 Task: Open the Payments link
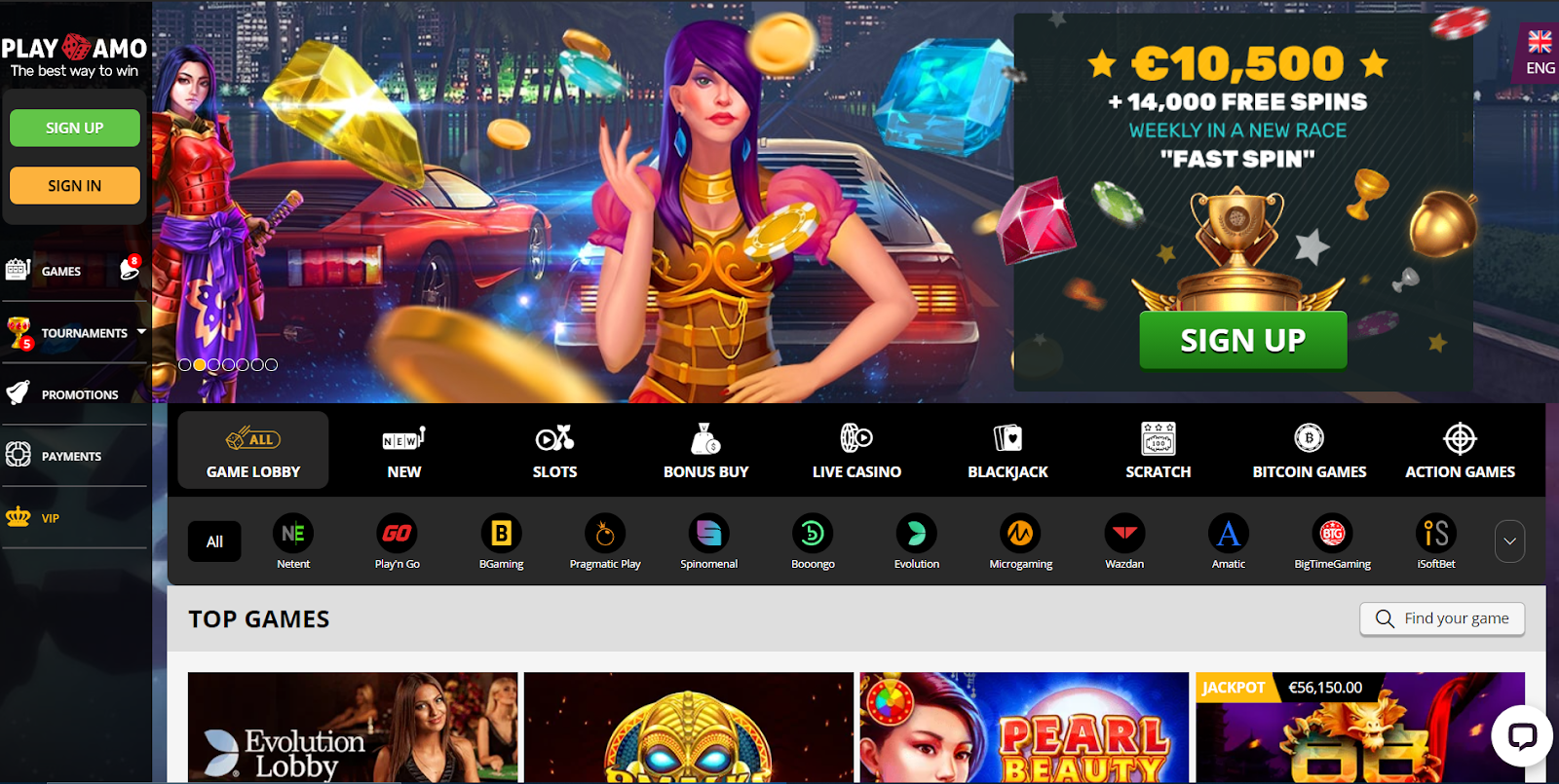point(71,456)
